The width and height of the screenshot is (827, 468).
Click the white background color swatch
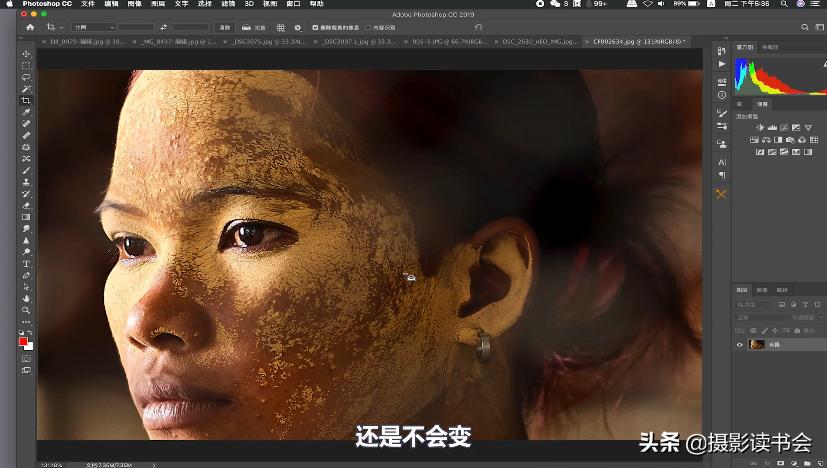tap(30, 347)
